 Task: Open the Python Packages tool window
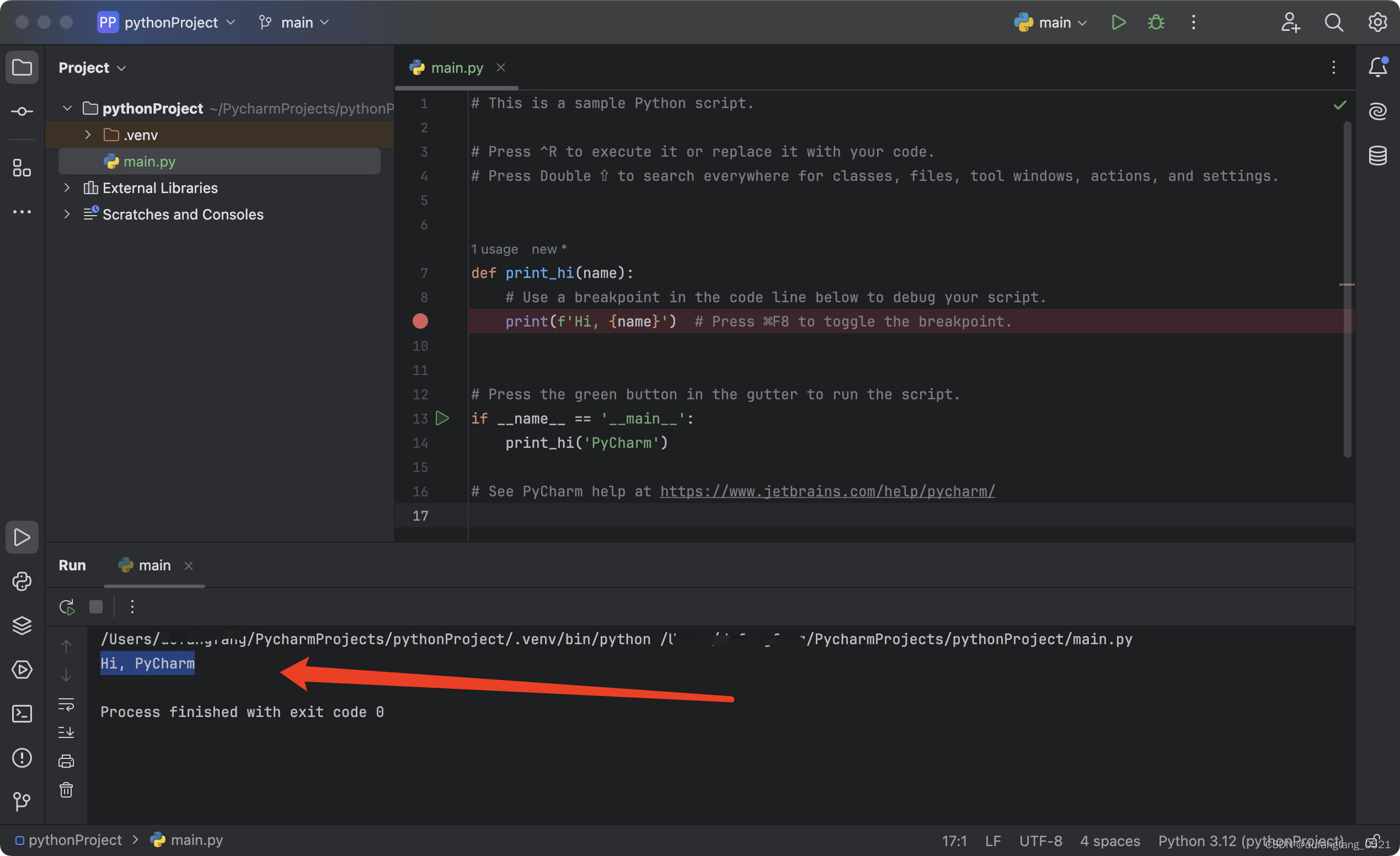click(22, 625)
